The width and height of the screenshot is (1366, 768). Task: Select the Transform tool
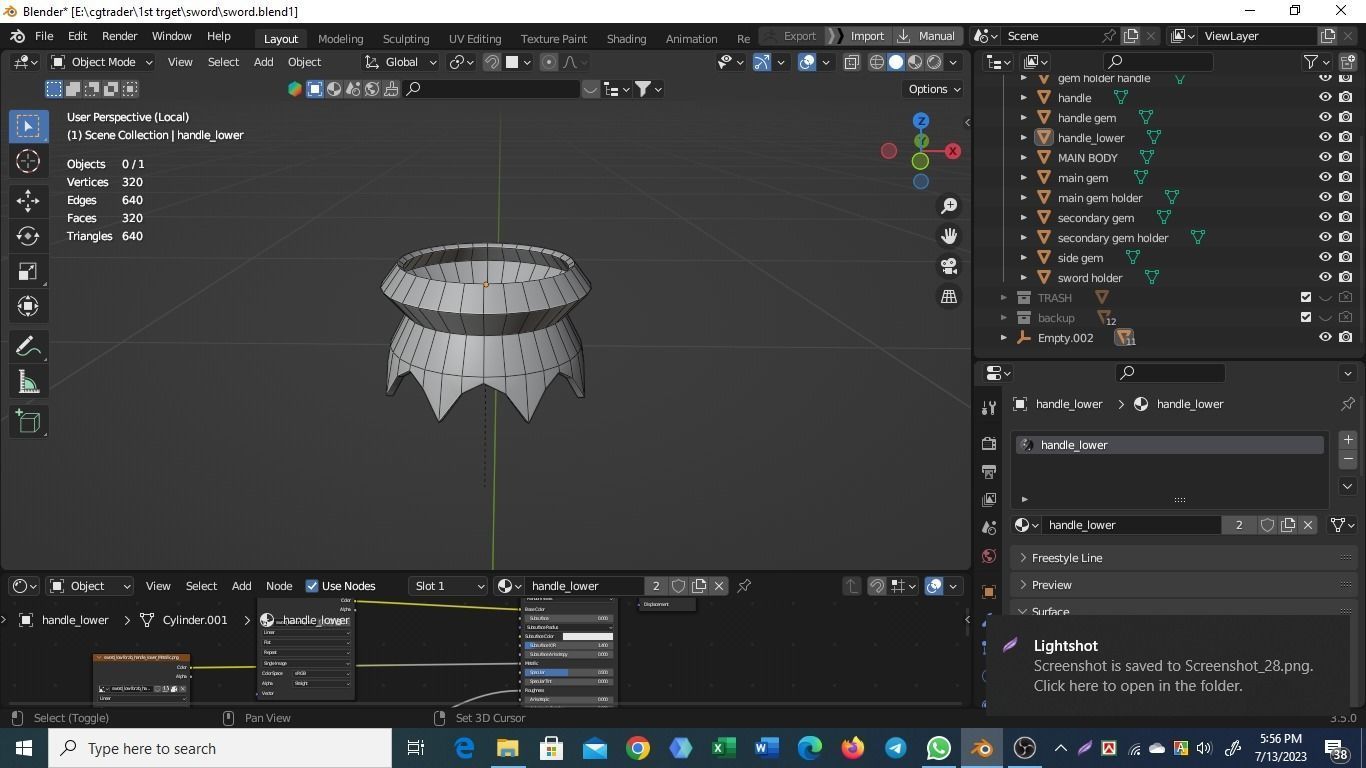[28, 307]
